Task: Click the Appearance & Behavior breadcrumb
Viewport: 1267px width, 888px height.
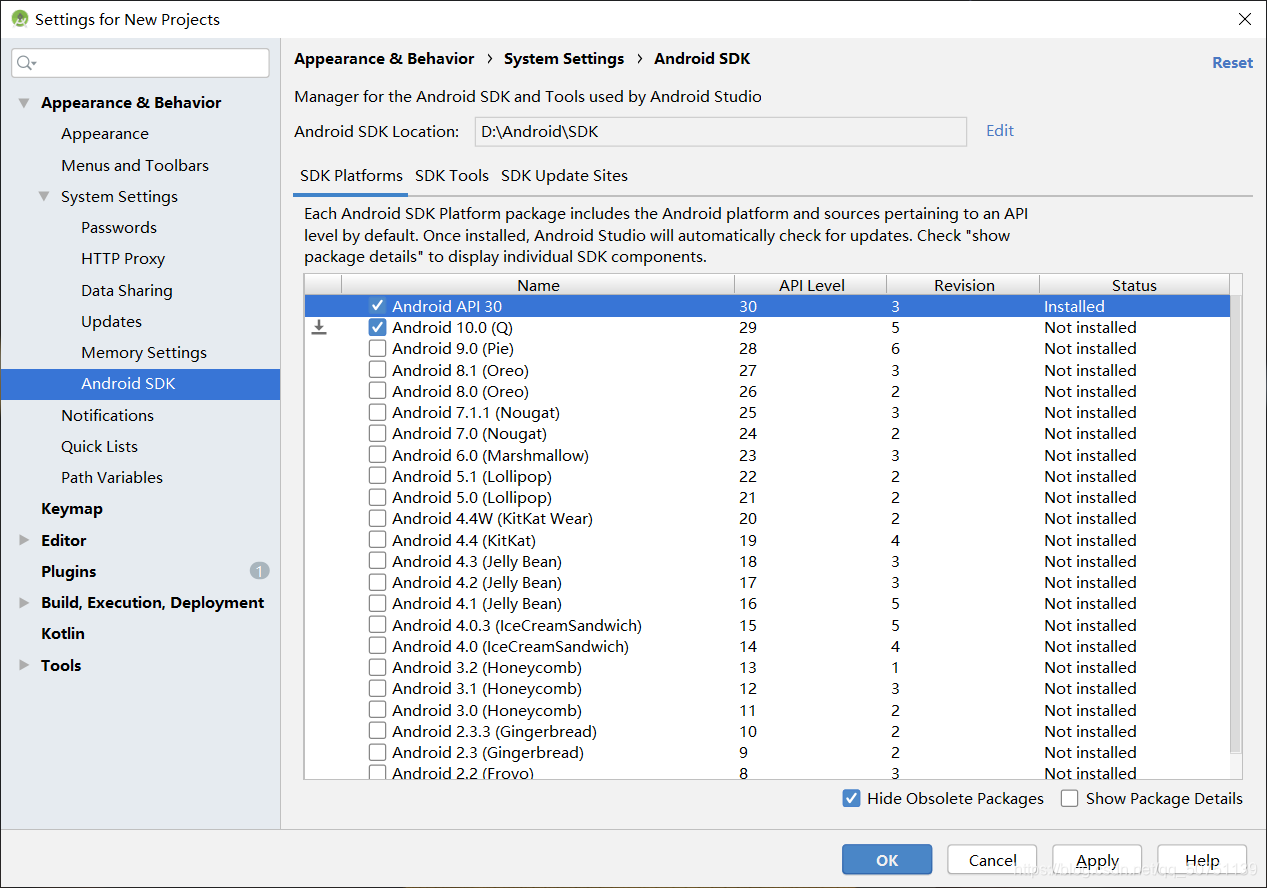Action: (x=384, y=59)
